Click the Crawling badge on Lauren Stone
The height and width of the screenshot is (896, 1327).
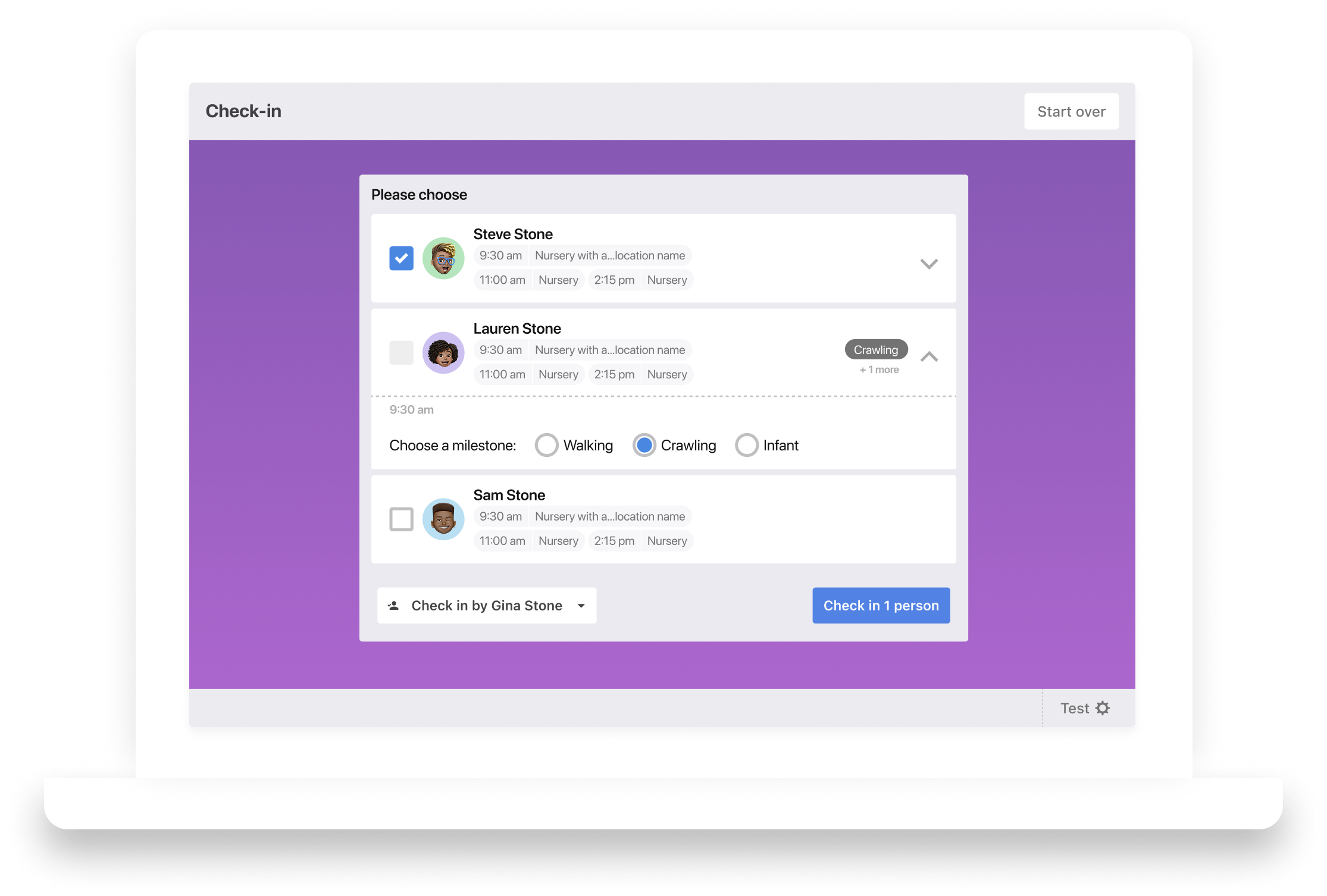point(876,350)
